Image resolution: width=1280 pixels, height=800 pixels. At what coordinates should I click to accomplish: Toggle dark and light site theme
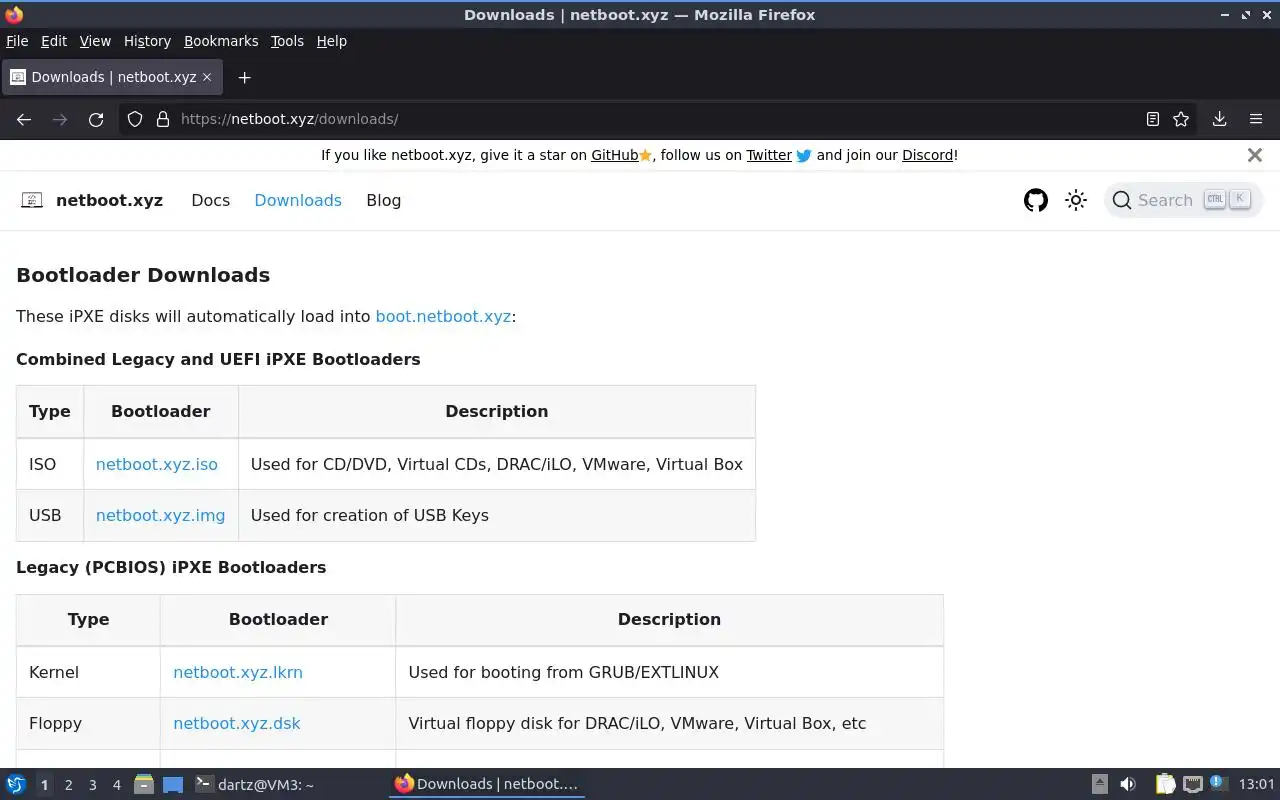[x=1076, y=200]
